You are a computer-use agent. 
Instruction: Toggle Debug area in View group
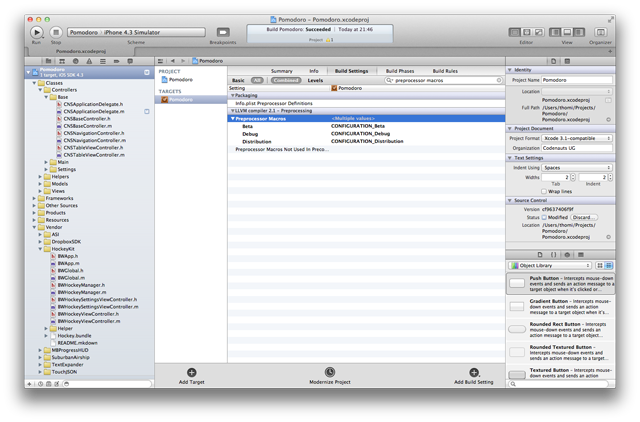tap(567, 32)
